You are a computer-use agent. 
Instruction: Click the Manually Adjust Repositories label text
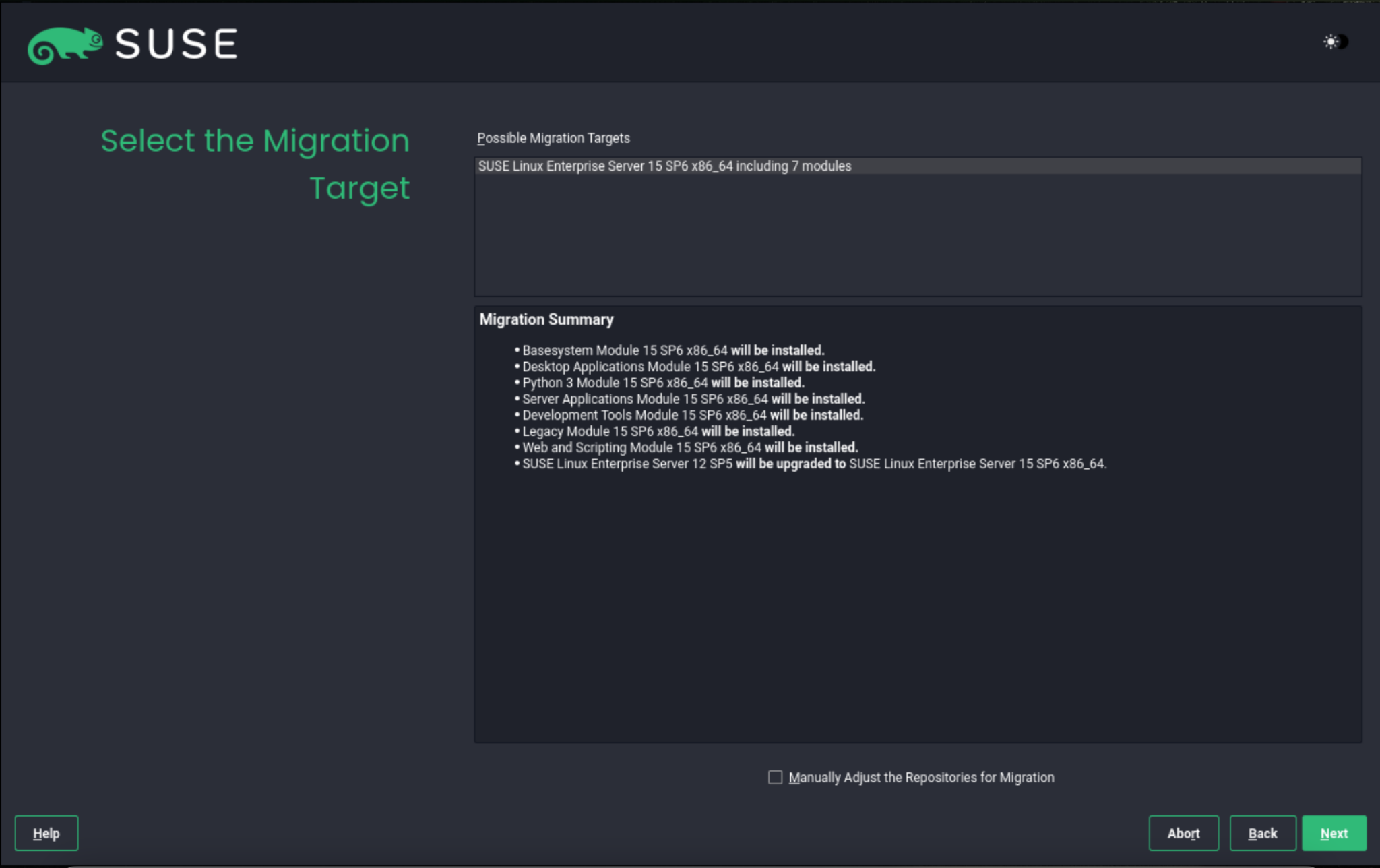tap(920, 777)
